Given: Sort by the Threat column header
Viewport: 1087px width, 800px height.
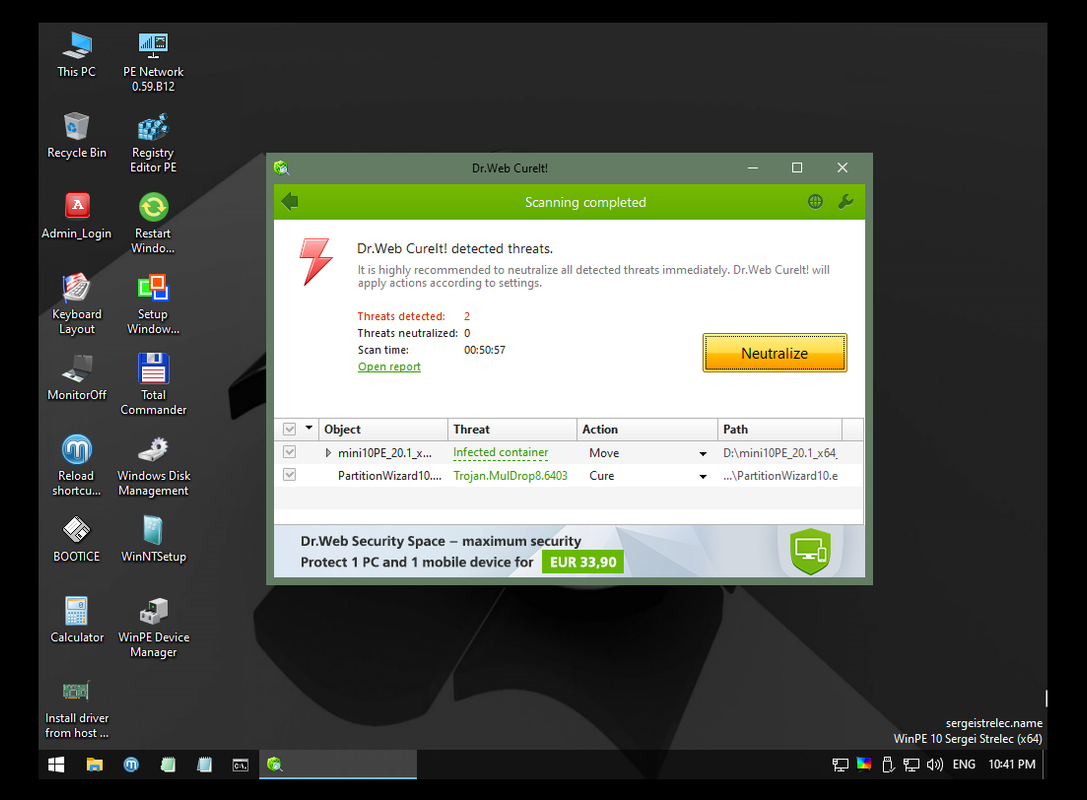Looking at the screenshot, I should click(512, 429).
